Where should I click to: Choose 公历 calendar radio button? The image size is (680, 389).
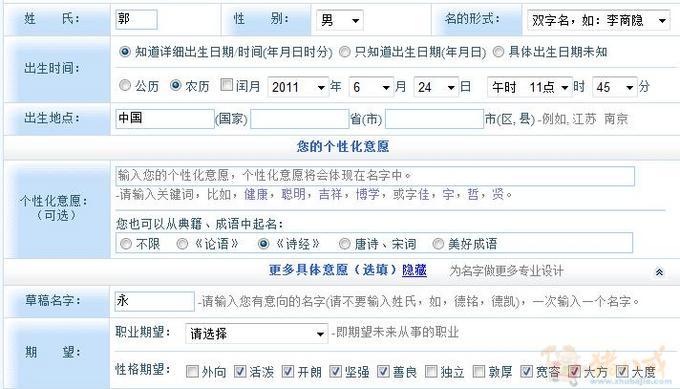[x=124, y=85]
